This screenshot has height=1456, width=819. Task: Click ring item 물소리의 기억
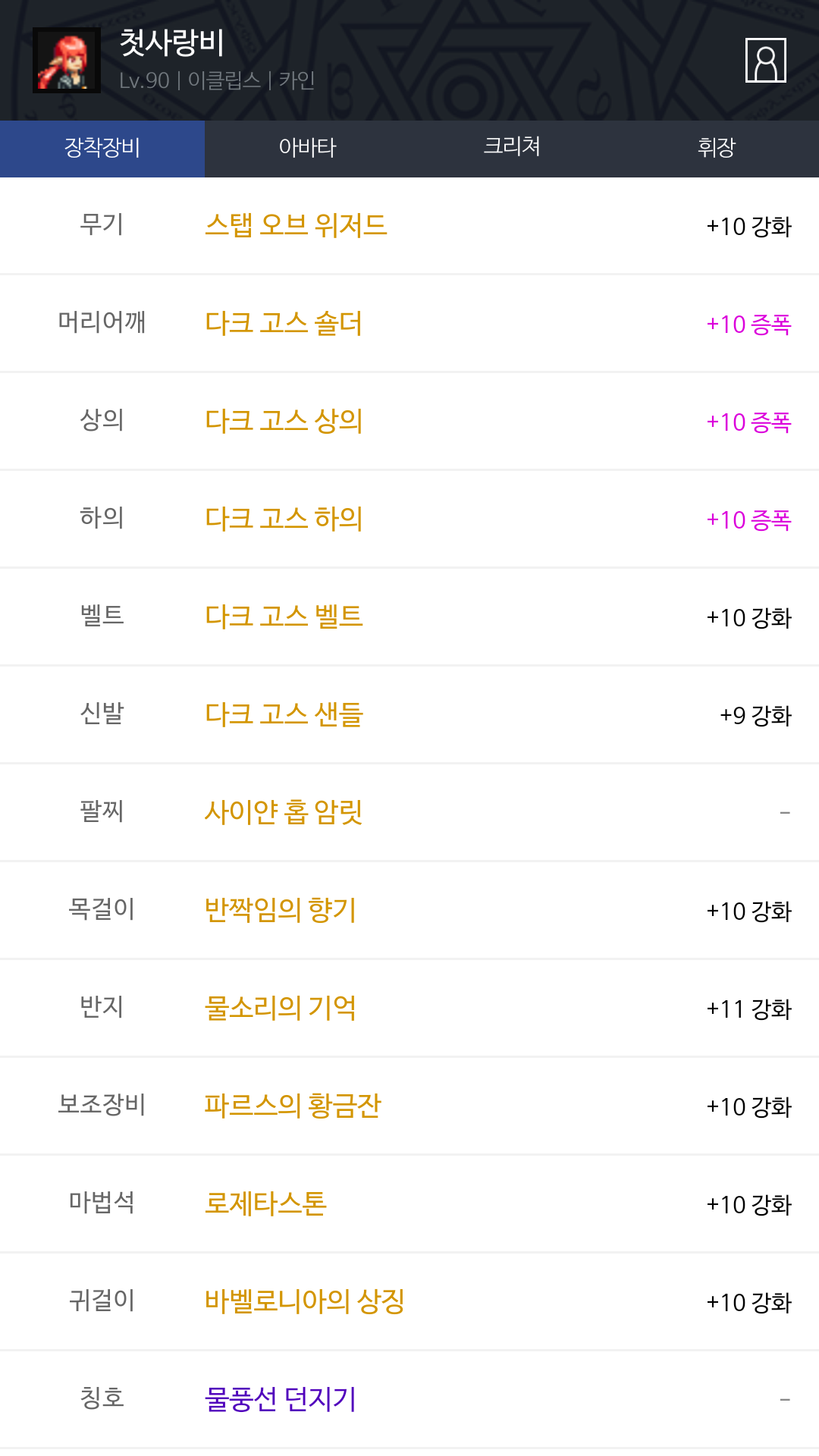(x=281, y=1008)
